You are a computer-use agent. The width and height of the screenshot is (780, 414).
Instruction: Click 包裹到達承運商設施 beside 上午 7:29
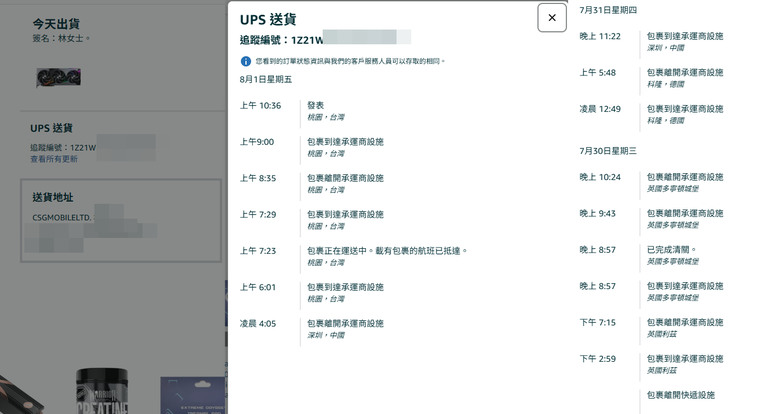pos(345,214)
